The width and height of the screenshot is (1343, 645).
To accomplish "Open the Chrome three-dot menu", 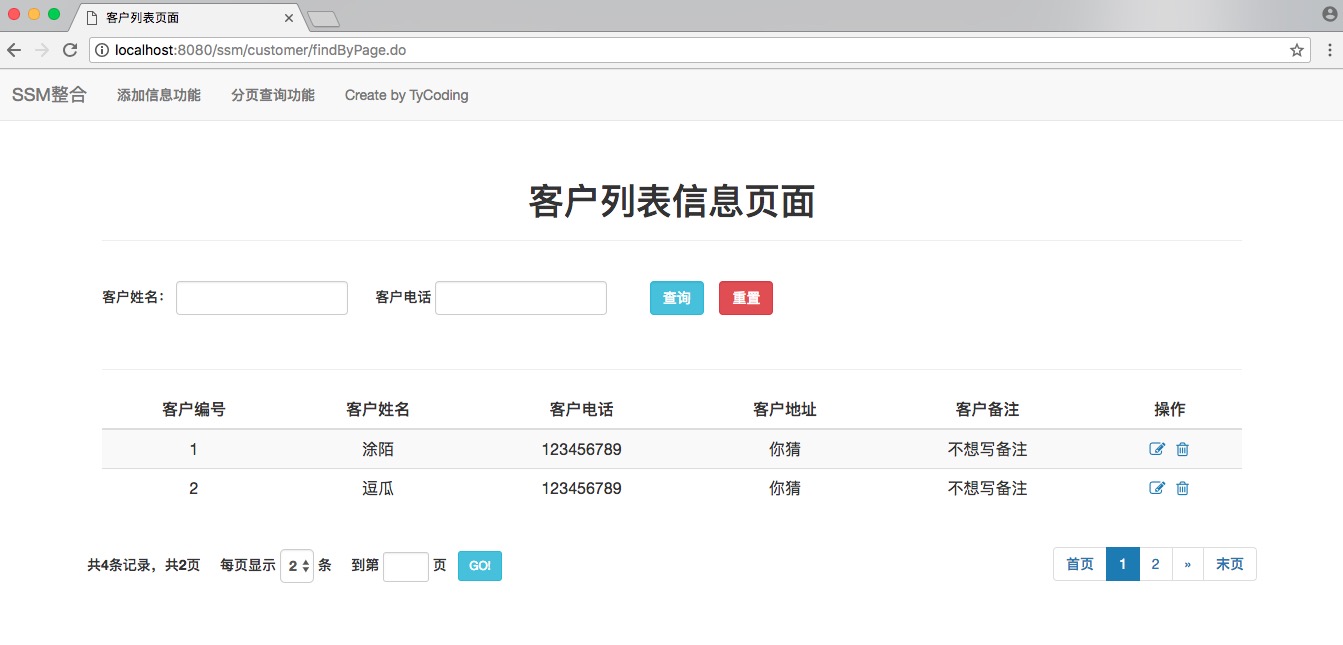I will tap(1330, 50).
